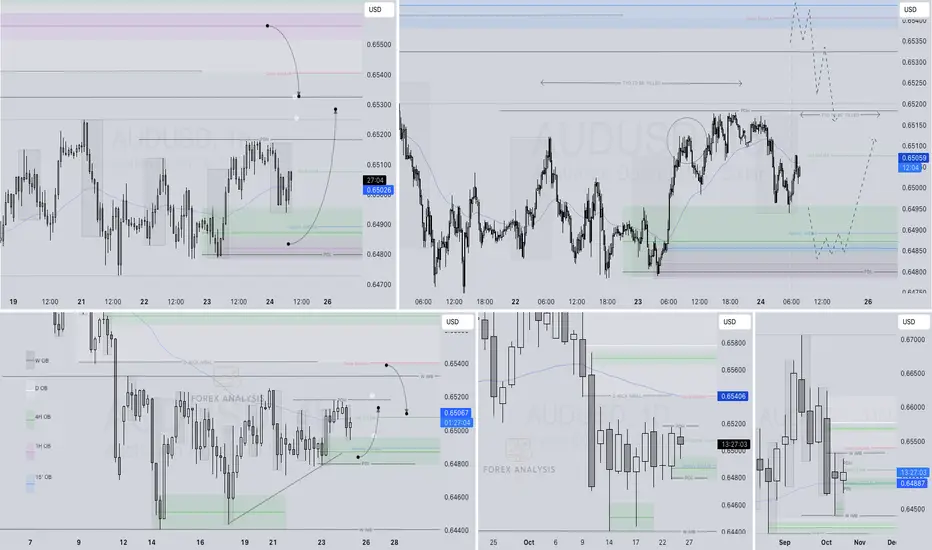The width and height of the screenshot is (932, 550).
Task: Click date 28 on the time axis
Action: pyautogui.click(x=394, y=542)
